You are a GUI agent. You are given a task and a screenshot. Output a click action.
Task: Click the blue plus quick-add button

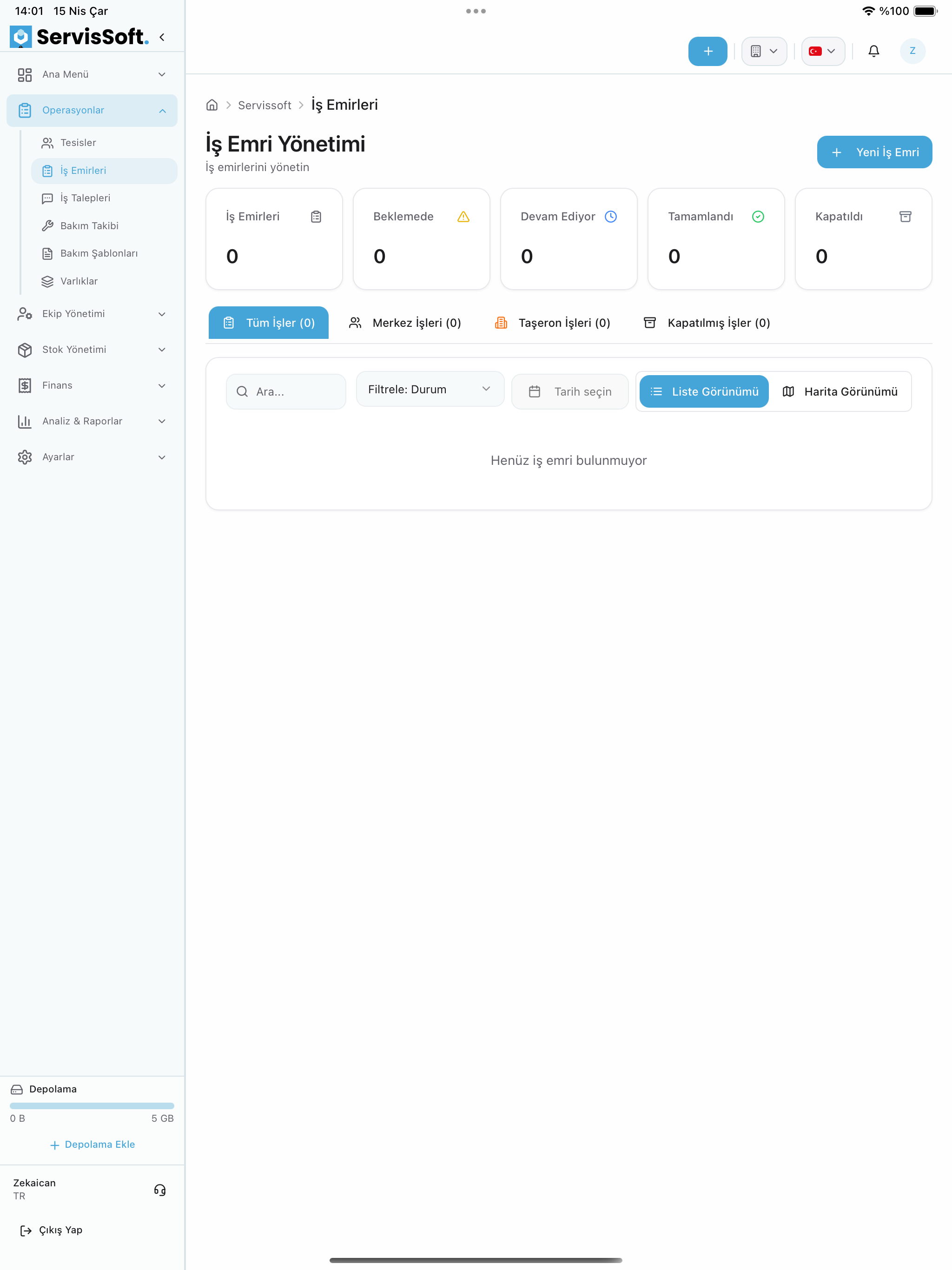tap(707, 51)
